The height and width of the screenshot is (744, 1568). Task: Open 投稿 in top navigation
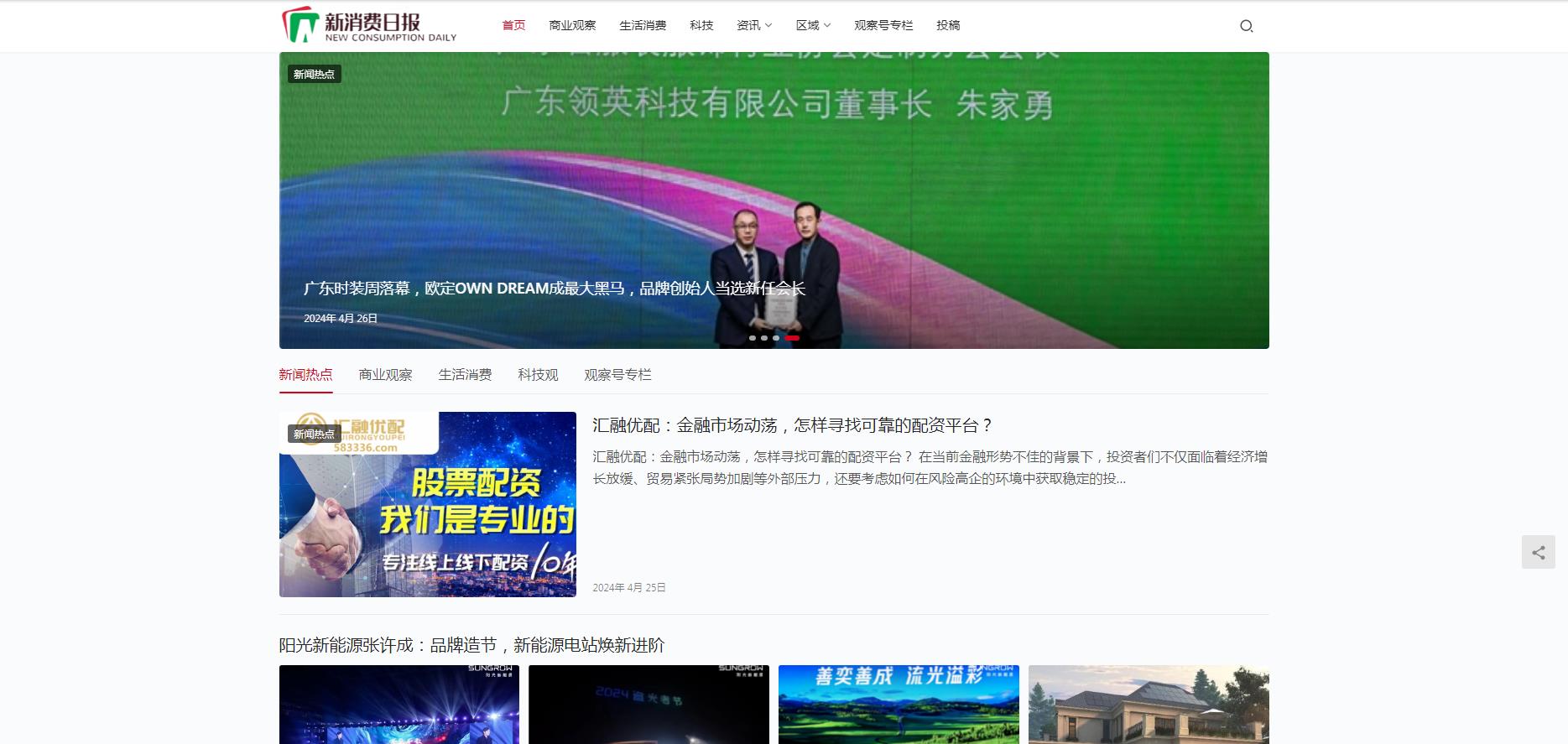(x=948, y=25)
